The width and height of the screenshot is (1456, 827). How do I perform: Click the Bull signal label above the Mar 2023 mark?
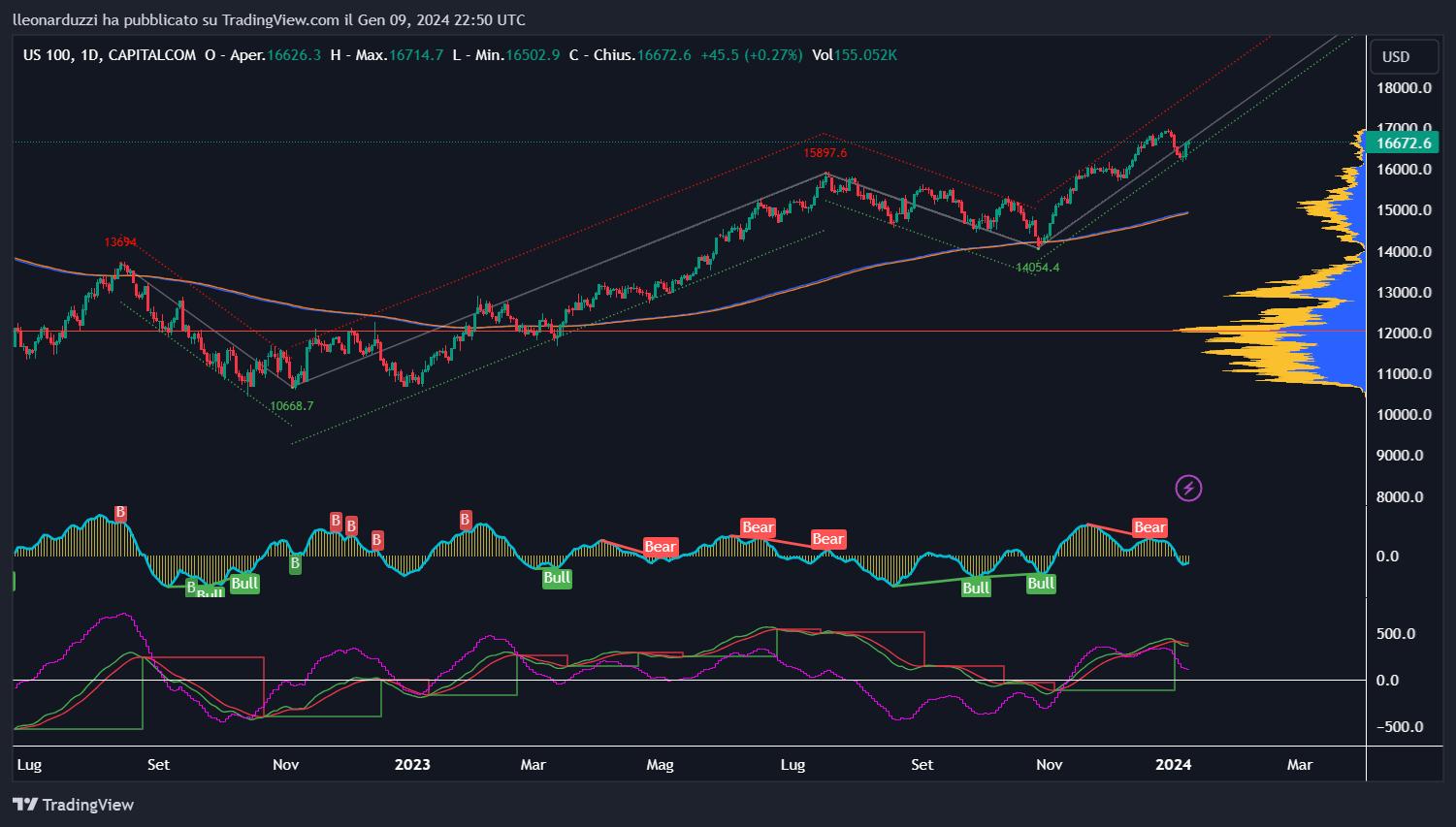(x=557, y=578)
